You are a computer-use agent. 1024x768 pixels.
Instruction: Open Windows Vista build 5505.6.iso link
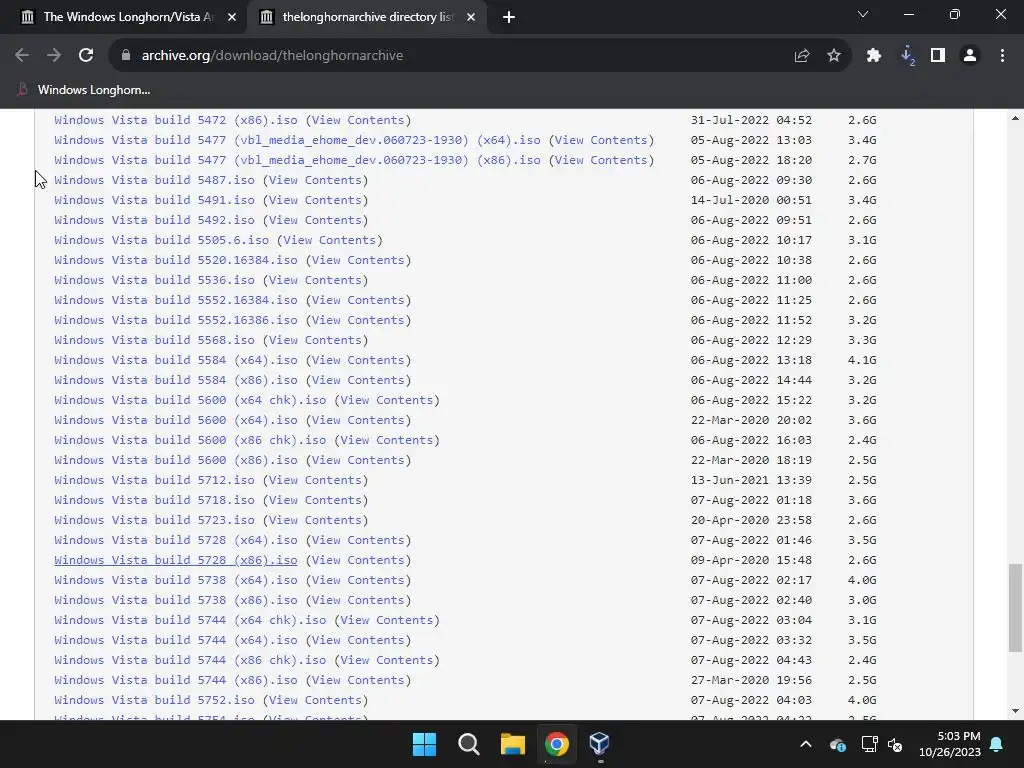point(161,240)
